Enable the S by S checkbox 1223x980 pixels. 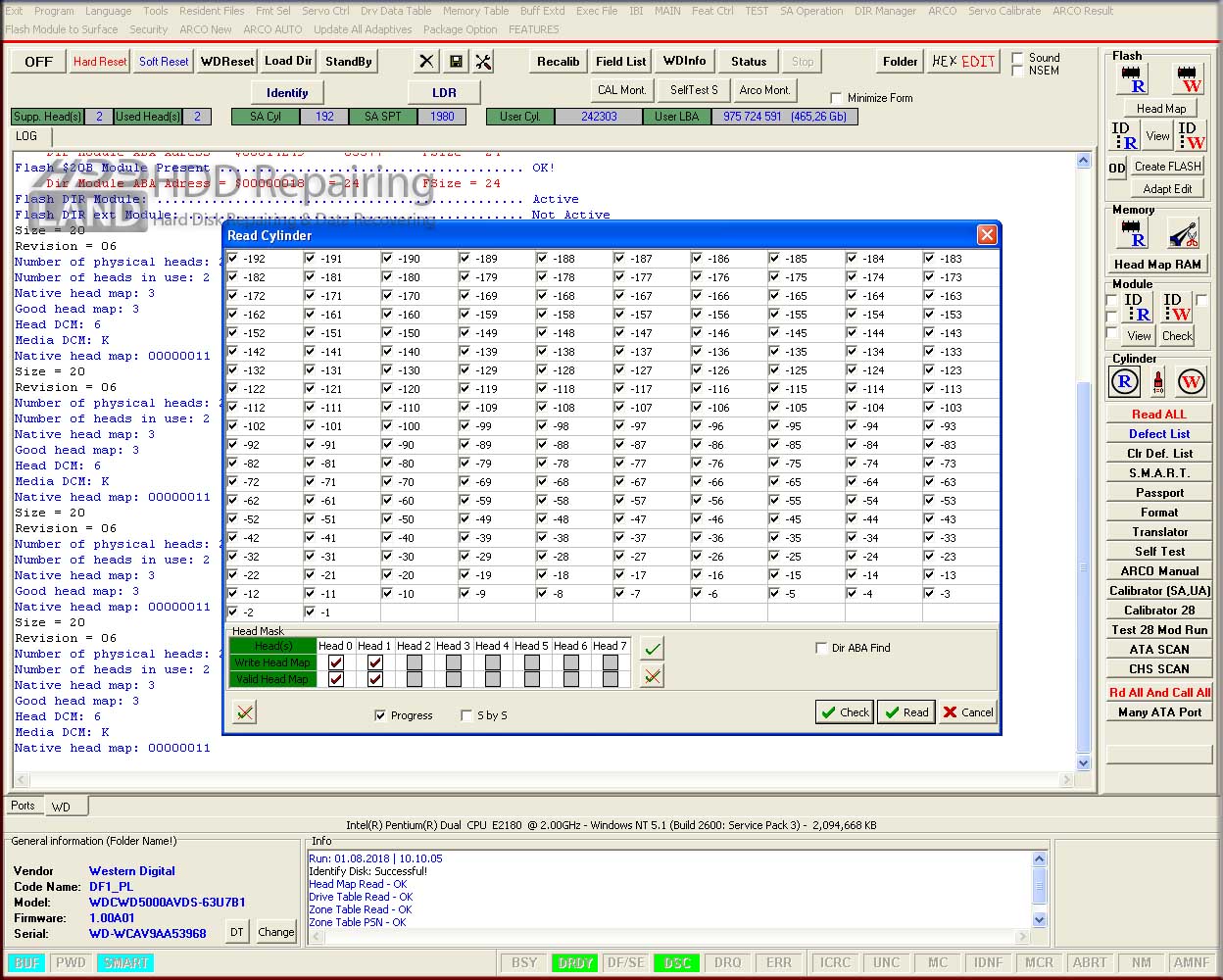[466, 715]
